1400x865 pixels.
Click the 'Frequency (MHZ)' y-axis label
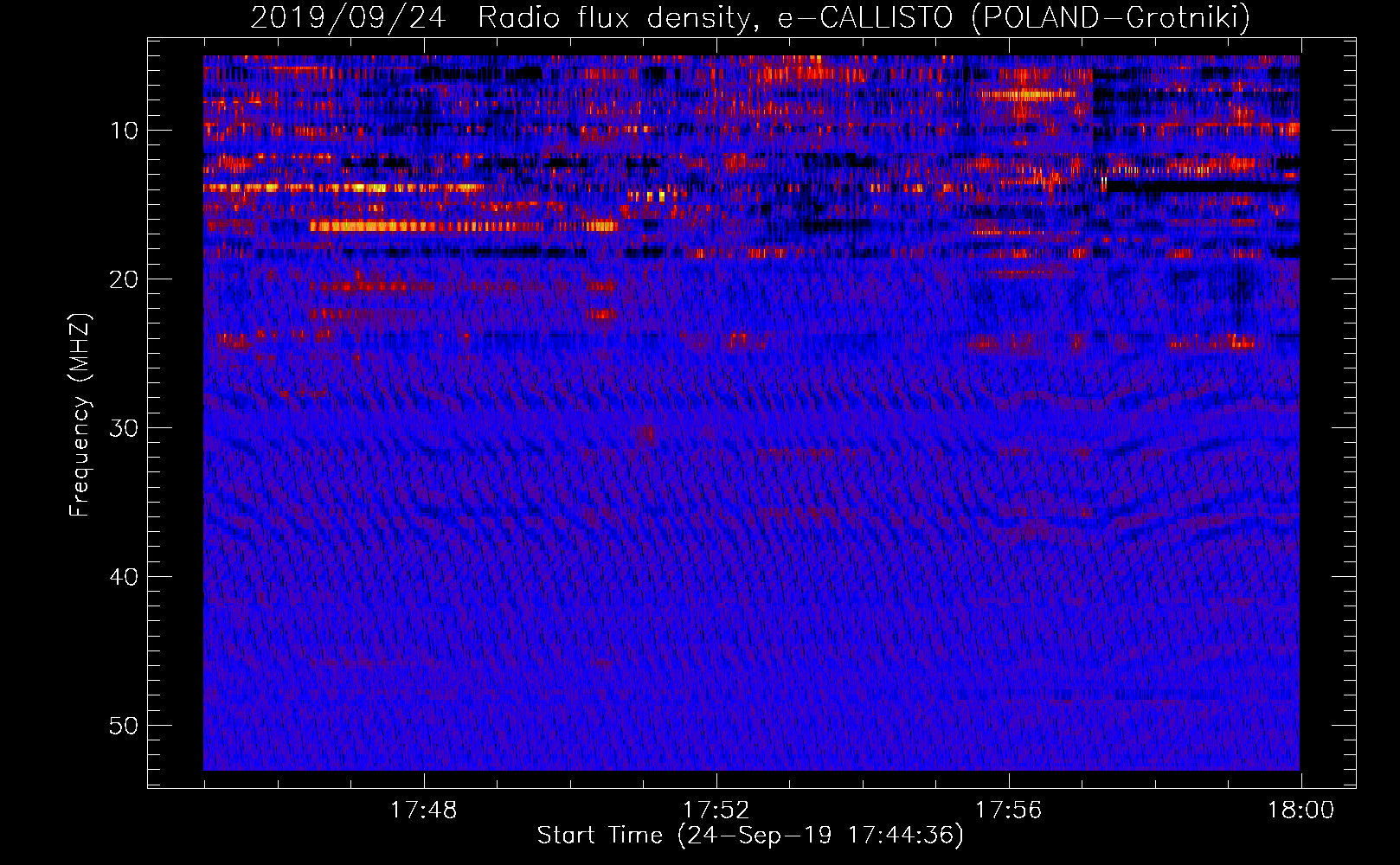point(80,415)
